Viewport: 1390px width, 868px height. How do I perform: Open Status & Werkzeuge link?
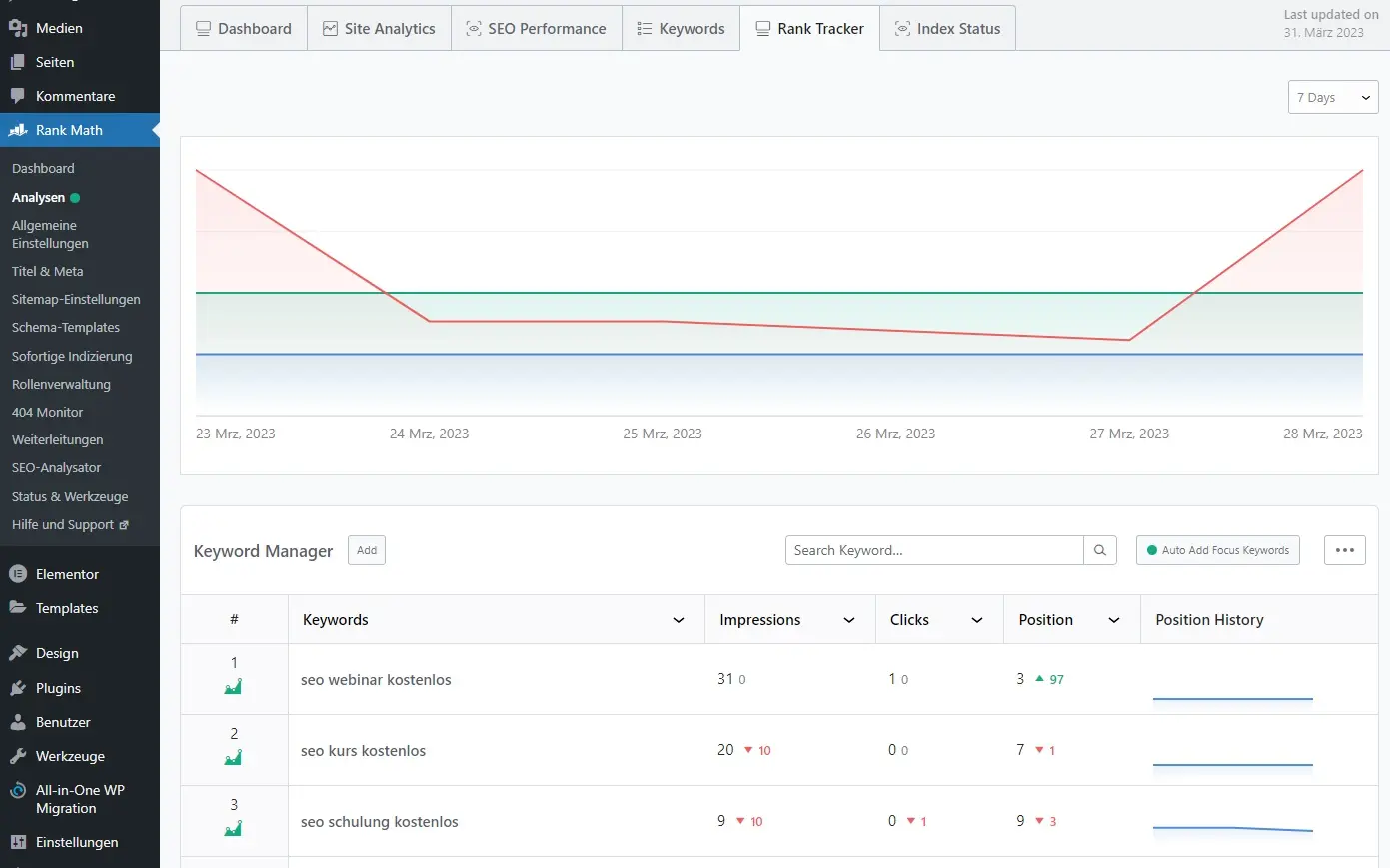[x=70, y=496]
